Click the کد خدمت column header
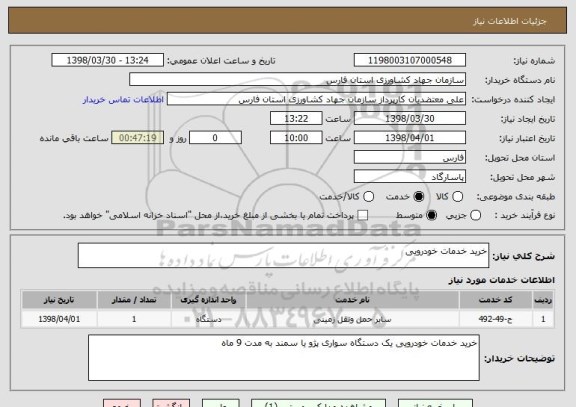Image resolution: width=576 pixels, height=407 pixels. click(496, 300)
